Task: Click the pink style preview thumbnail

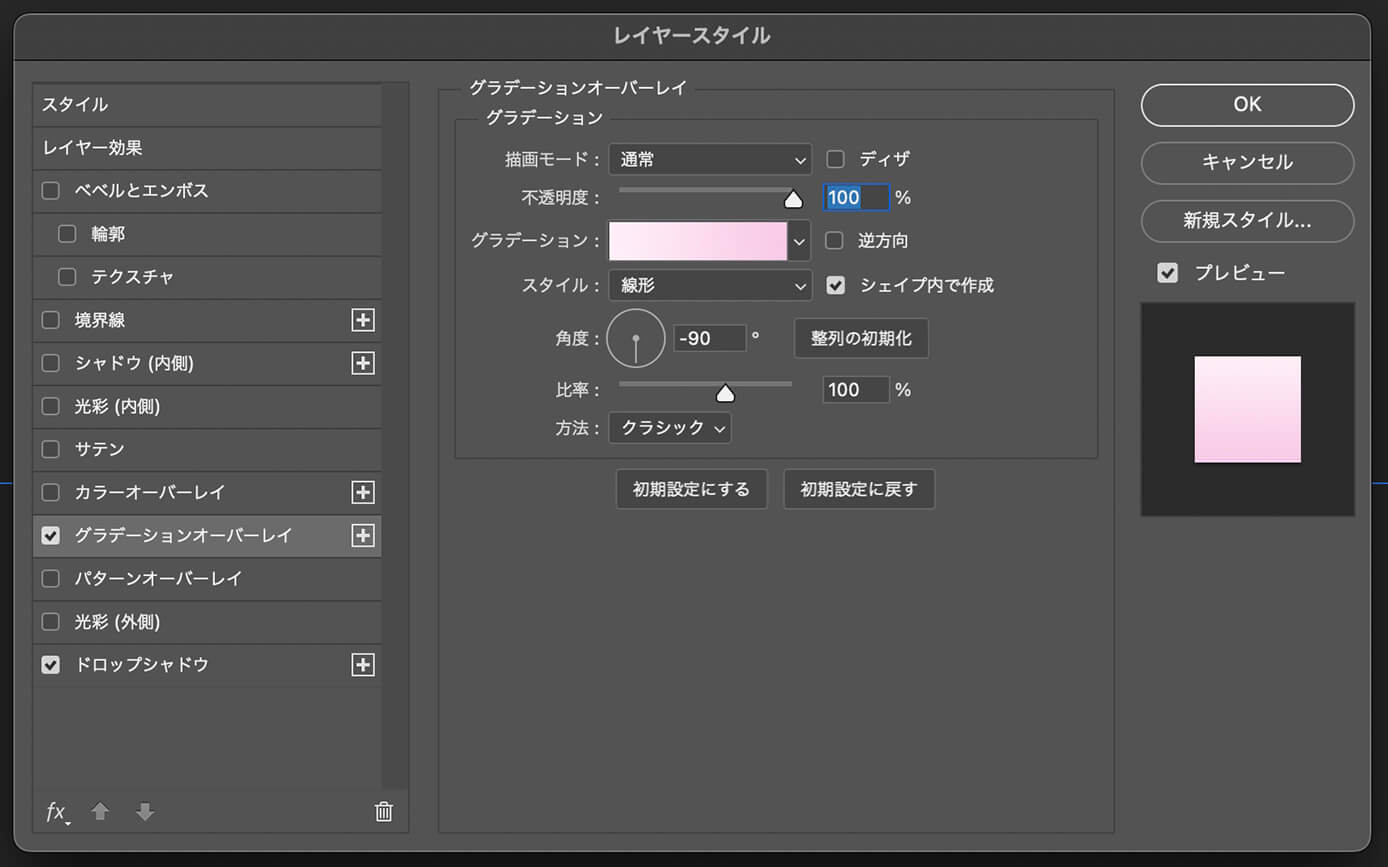Action: [x=1247, y=409]
